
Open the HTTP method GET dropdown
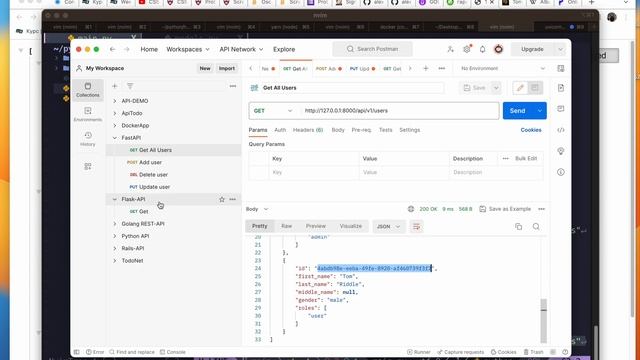click(x=273, y=111)
